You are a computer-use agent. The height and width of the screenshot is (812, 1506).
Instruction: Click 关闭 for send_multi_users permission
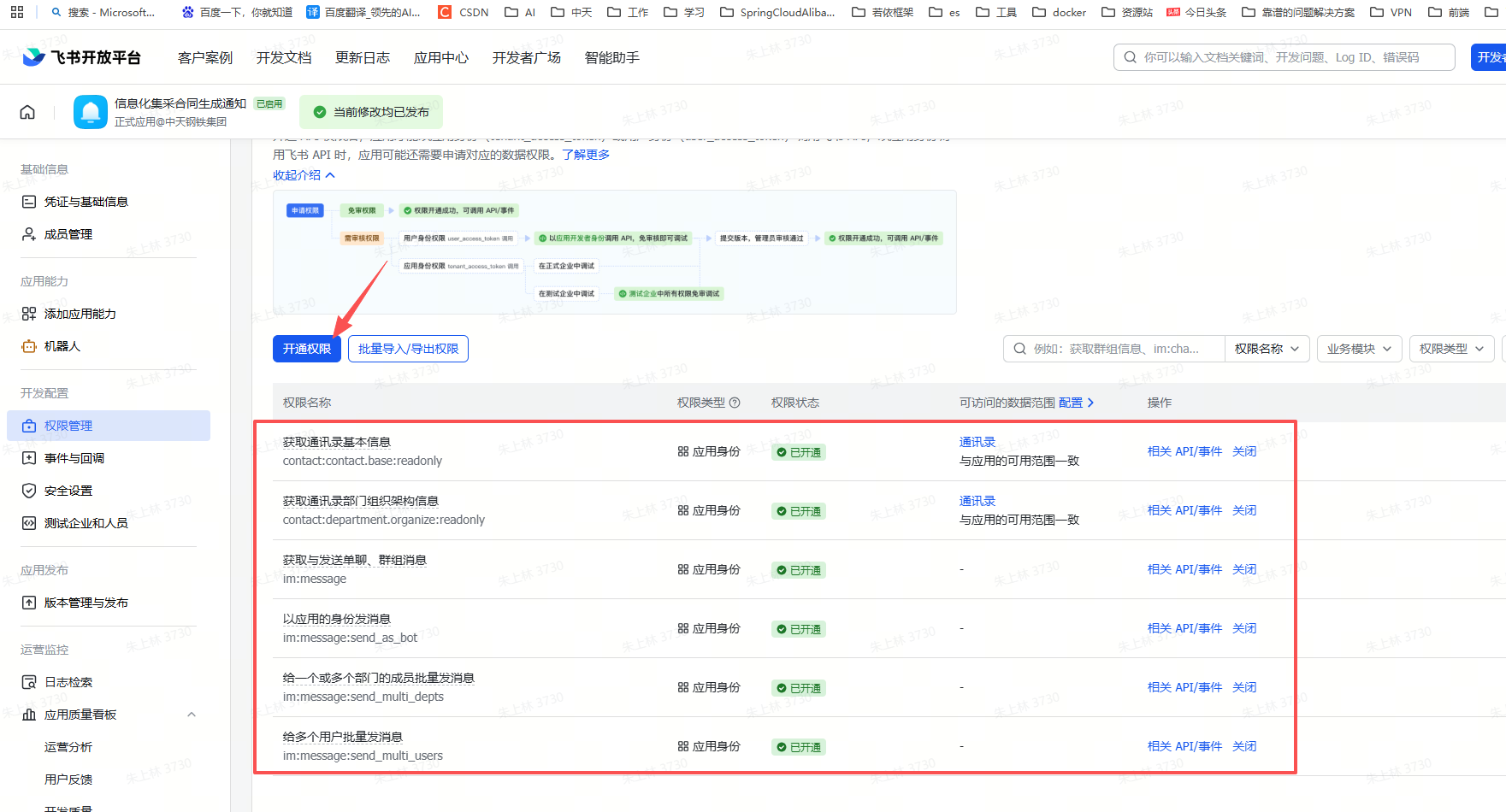(1244, 746)
